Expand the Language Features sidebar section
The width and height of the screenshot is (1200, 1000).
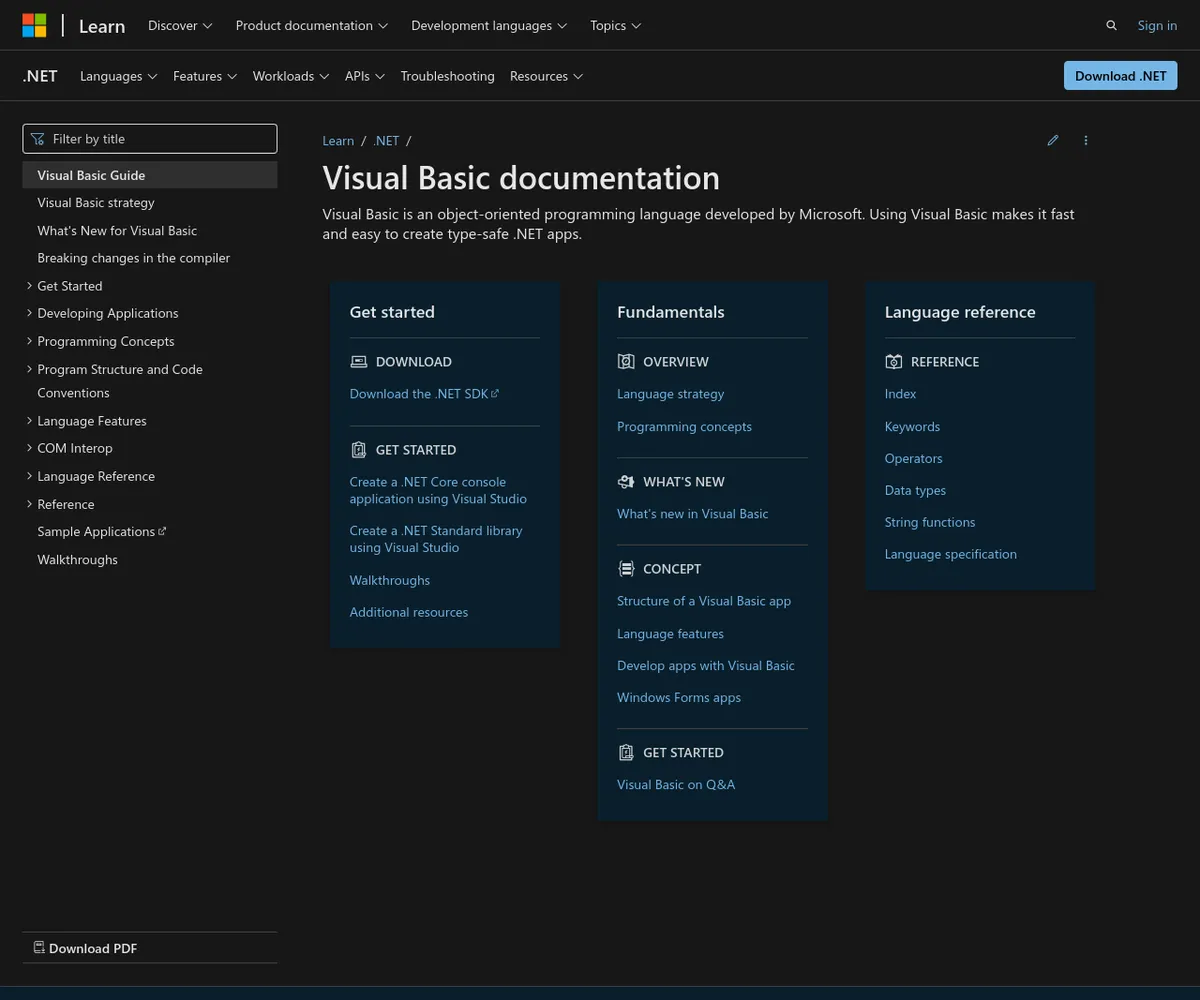[29, 421]
